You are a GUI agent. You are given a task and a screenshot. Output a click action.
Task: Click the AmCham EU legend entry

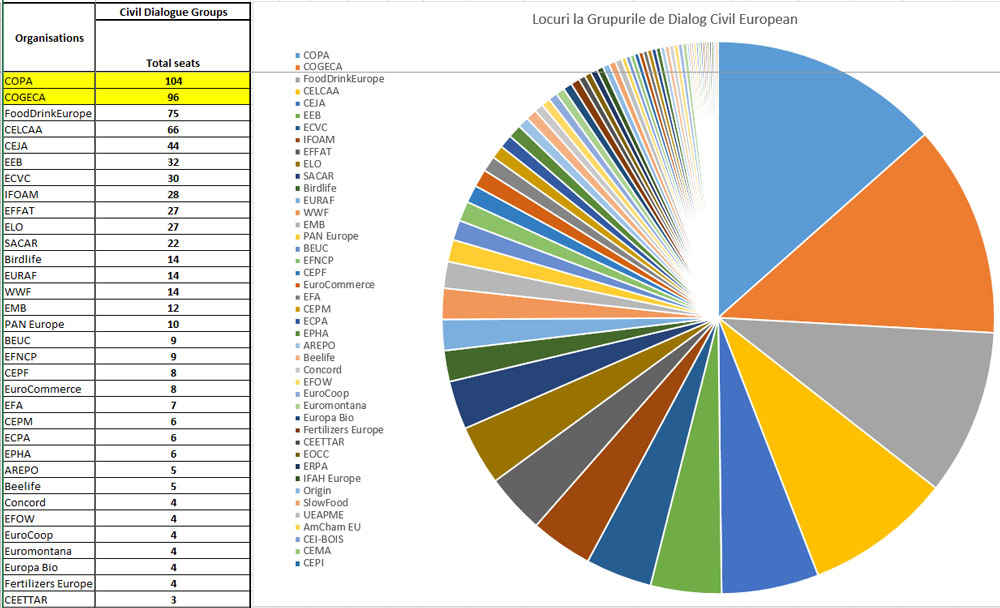(x=328, y=526)
